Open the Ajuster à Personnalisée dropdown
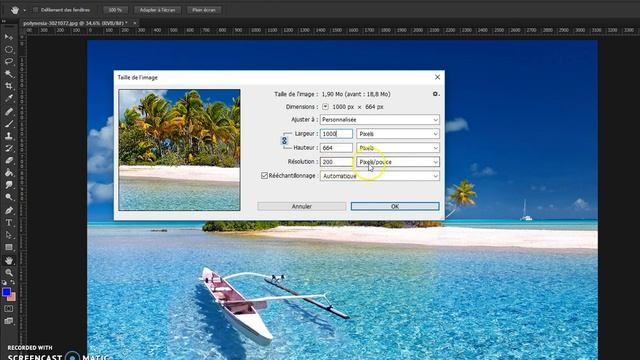This screenshot has height=360, width=640. coord(380,120)
